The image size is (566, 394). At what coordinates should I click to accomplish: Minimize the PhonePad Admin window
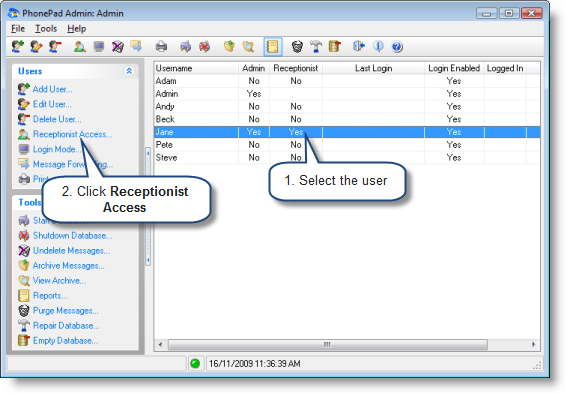coord(487,13)
